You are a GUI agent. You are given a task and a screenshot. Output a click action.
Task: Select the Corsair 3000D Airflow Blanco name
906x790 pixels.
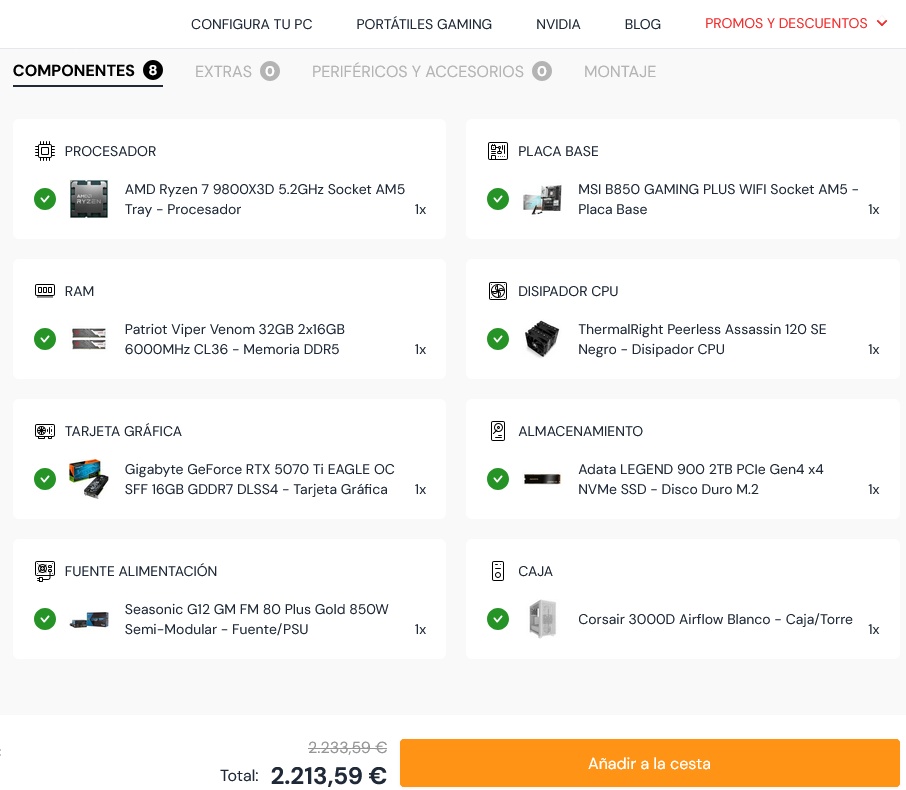[715, 619]
